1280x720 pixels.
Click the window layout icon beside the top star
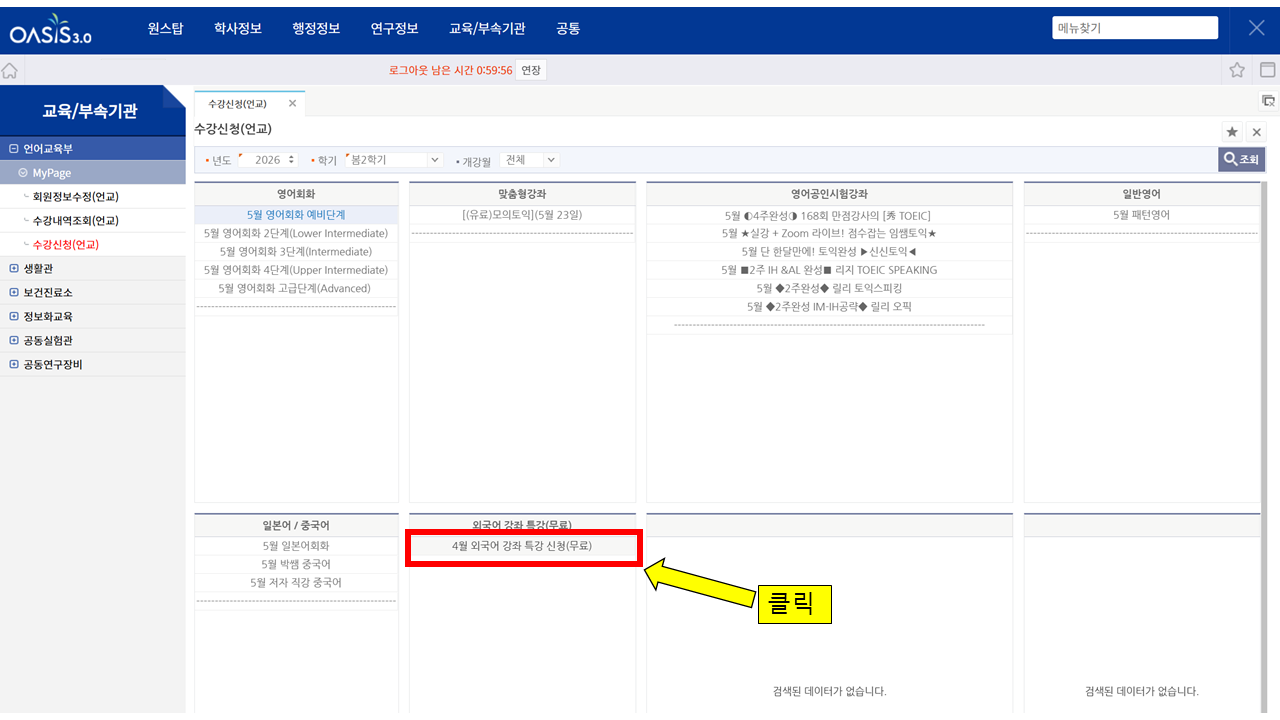(1267, 70)
